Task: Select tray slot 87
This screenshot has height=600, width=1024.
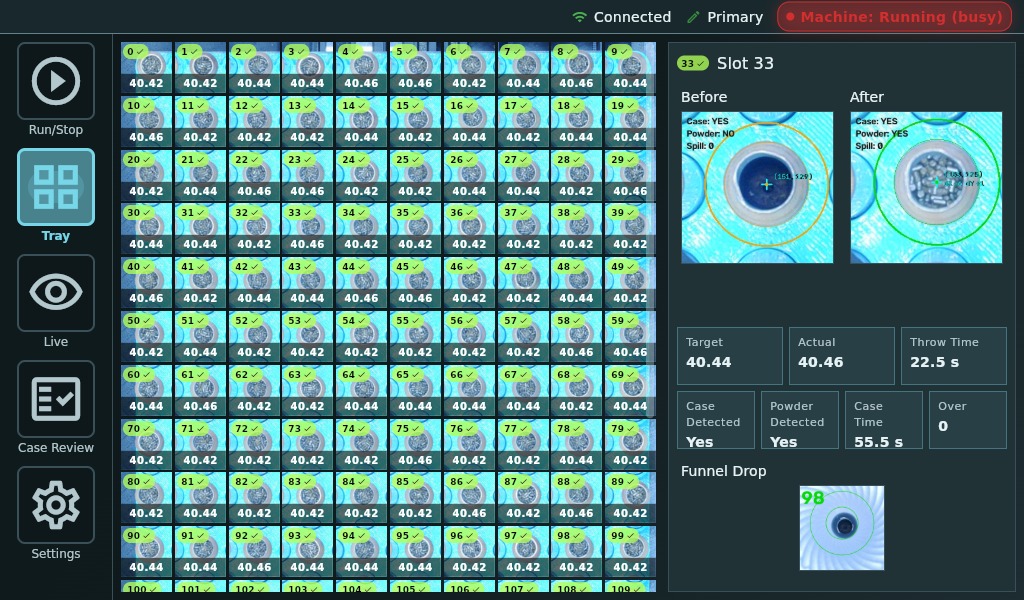Action: click(523, 498)
